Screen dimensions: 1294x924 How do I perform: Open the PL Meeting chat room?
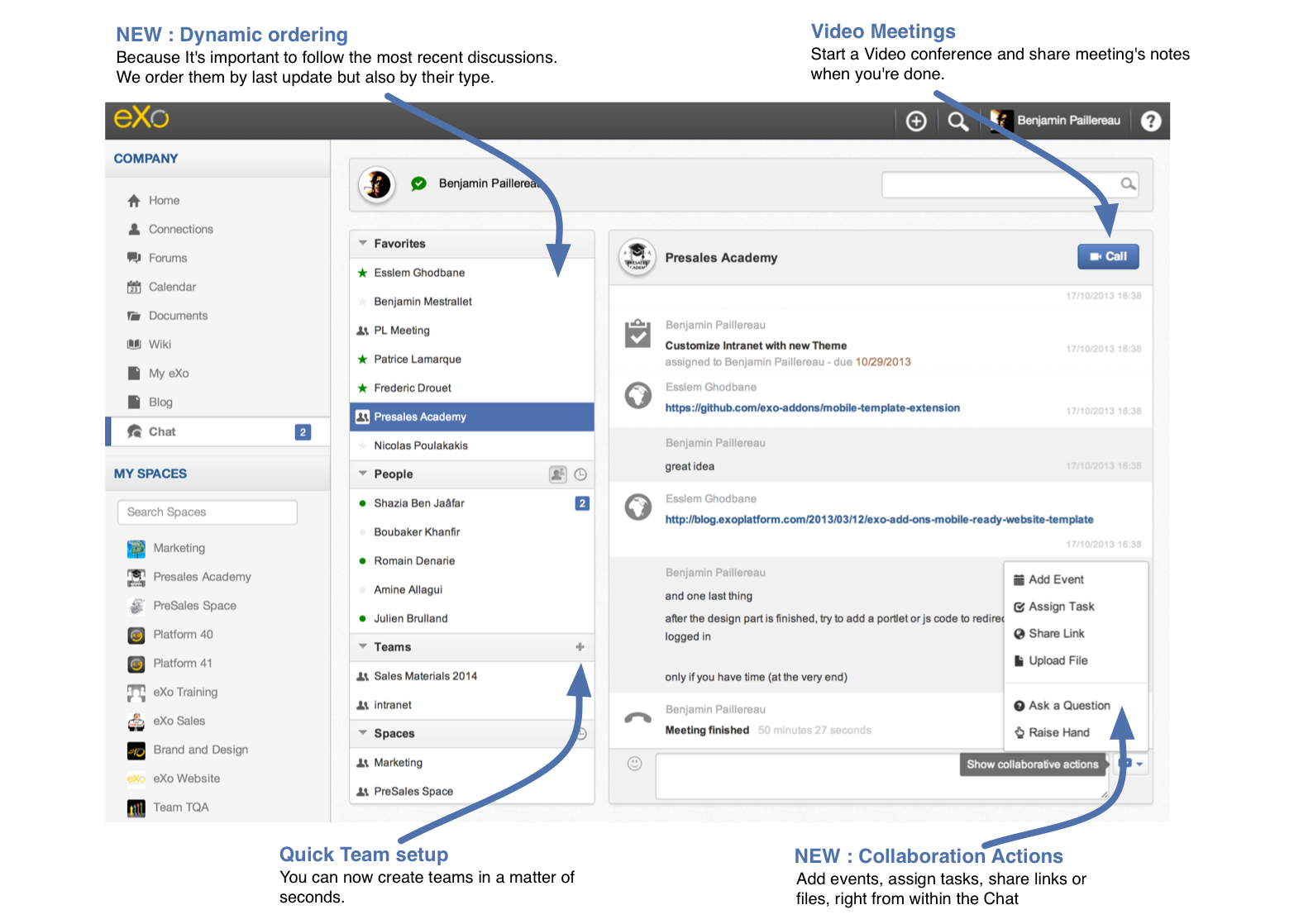coord(472,331)
